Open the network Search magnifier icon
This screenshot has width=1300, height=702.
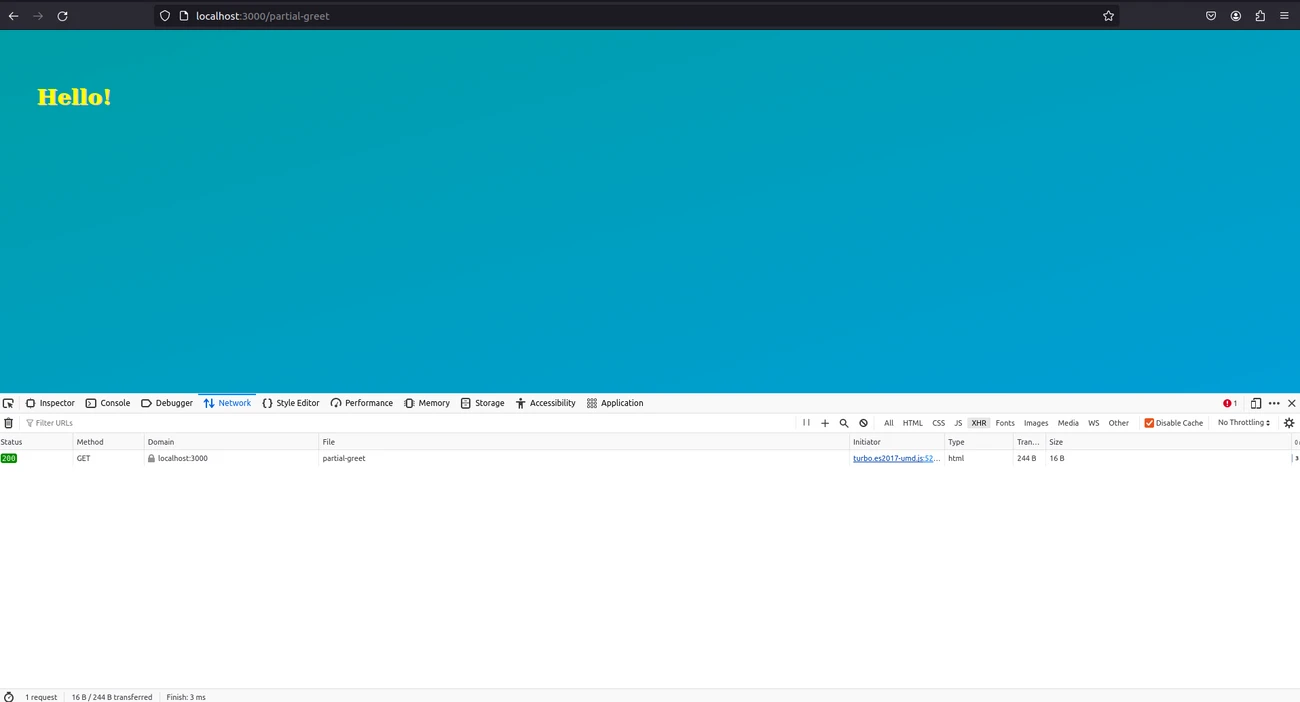click(844, 423)
